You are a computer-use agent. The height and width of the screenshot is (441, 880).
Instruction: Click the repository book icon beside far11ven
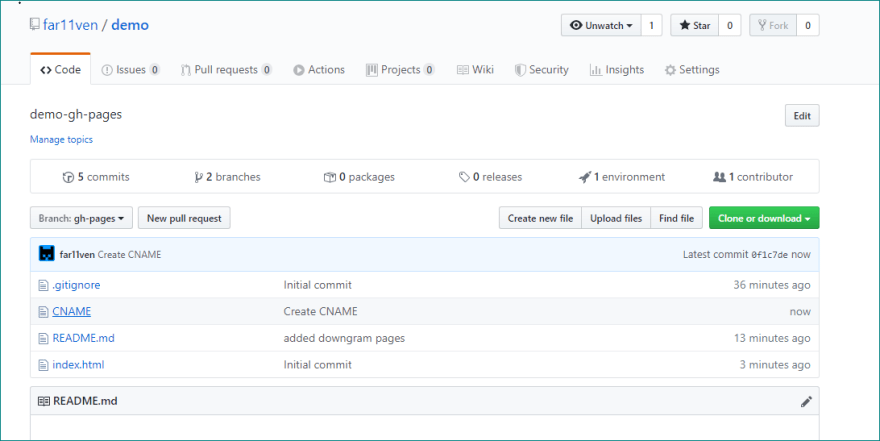[x=35, y=24]
